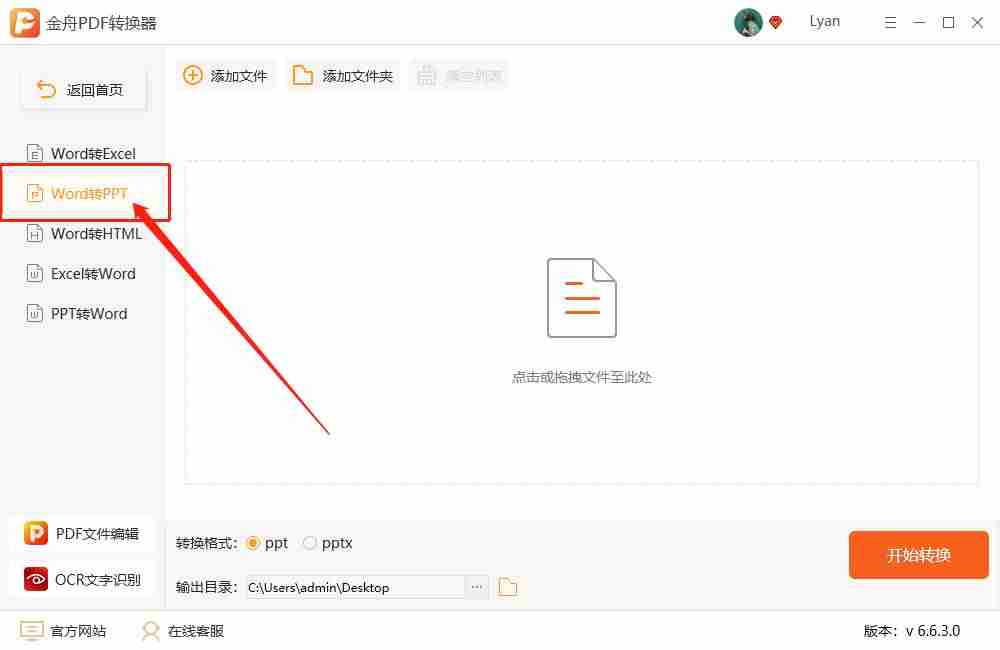Click the 金舟PDF转换器 app logo
The height and width of the screenshot is (650, 1000).
point(25,23)
